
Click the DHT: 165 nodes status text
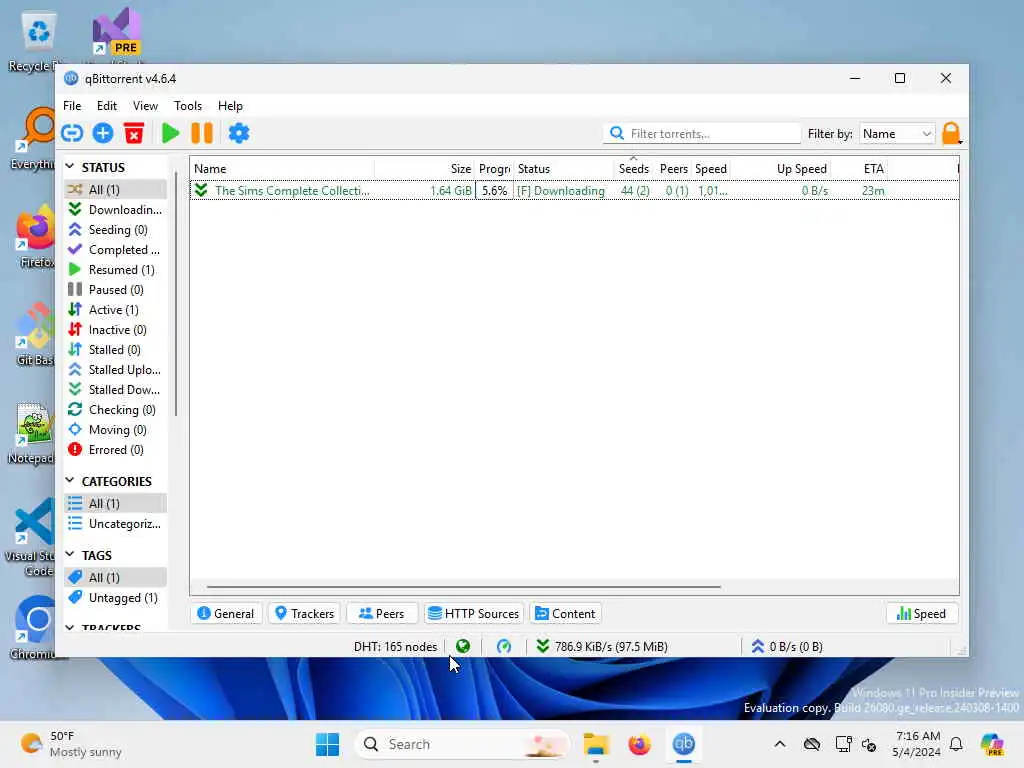pyautogui.click(x=395, y=647)
